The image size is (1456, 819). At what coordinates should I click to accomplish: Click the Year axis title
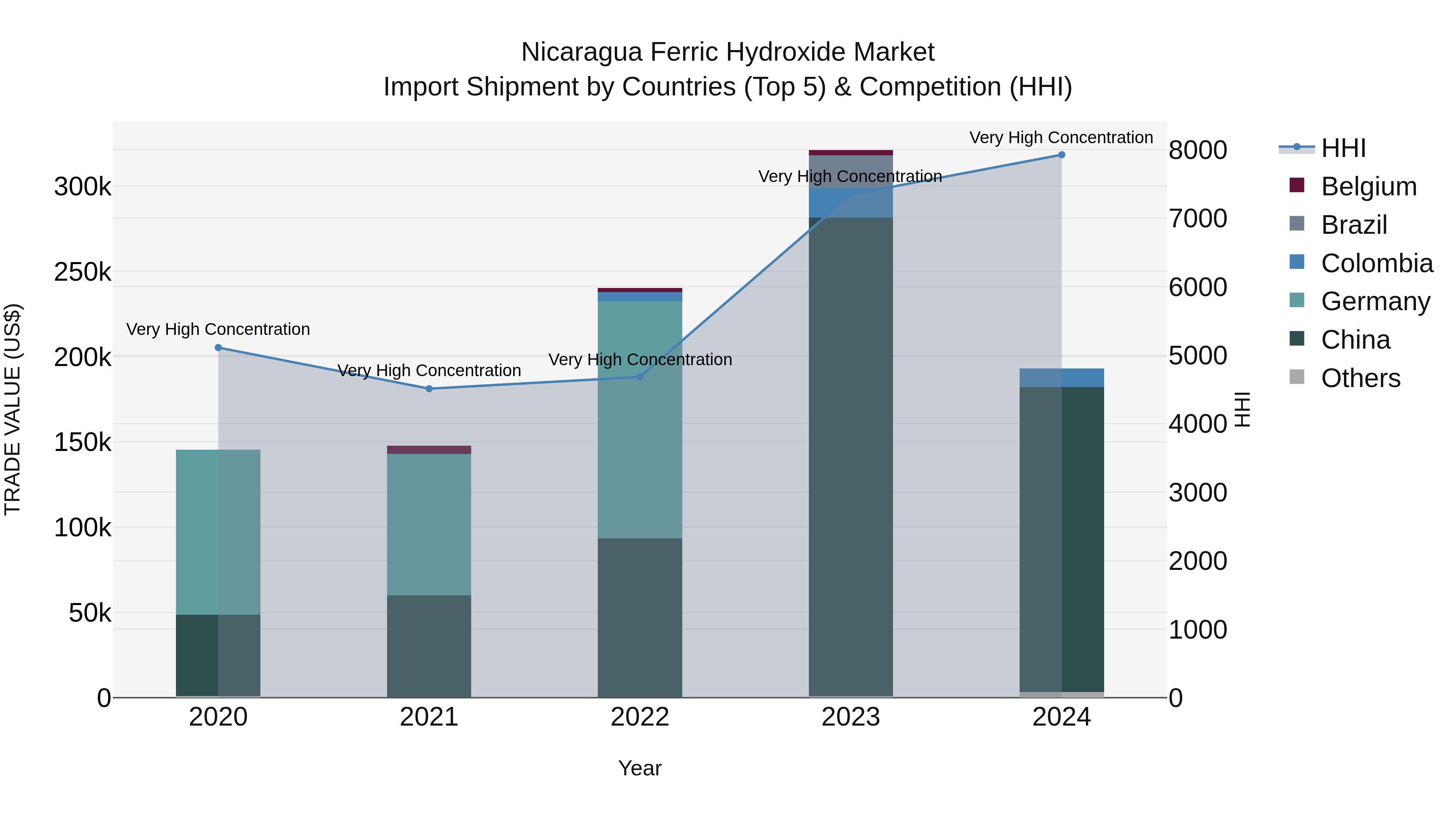640,768
